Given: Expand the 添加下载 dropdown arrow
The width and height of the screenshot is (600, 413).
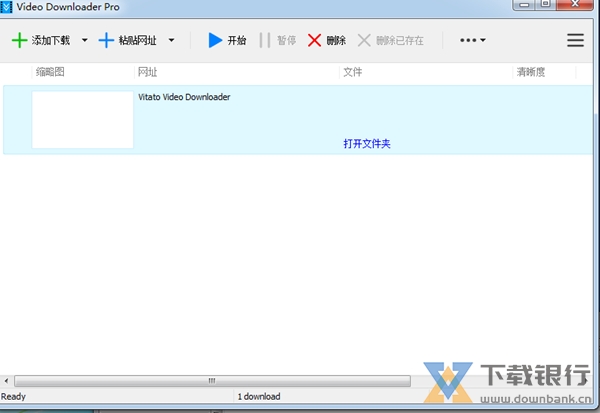Looking at the screenshot, I should click(x=85, y=40).
